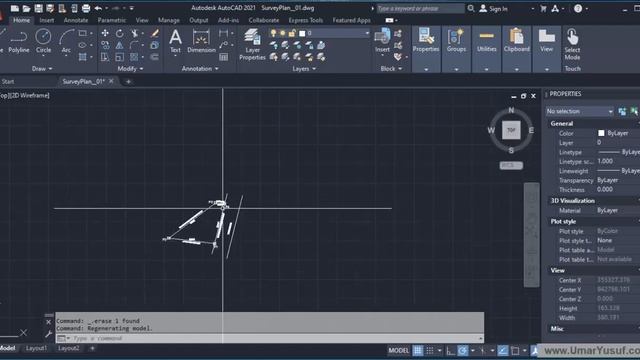Activate the Stretch tool in Modify panel
This screenshot has width=640, height=360.
[105, 57]
